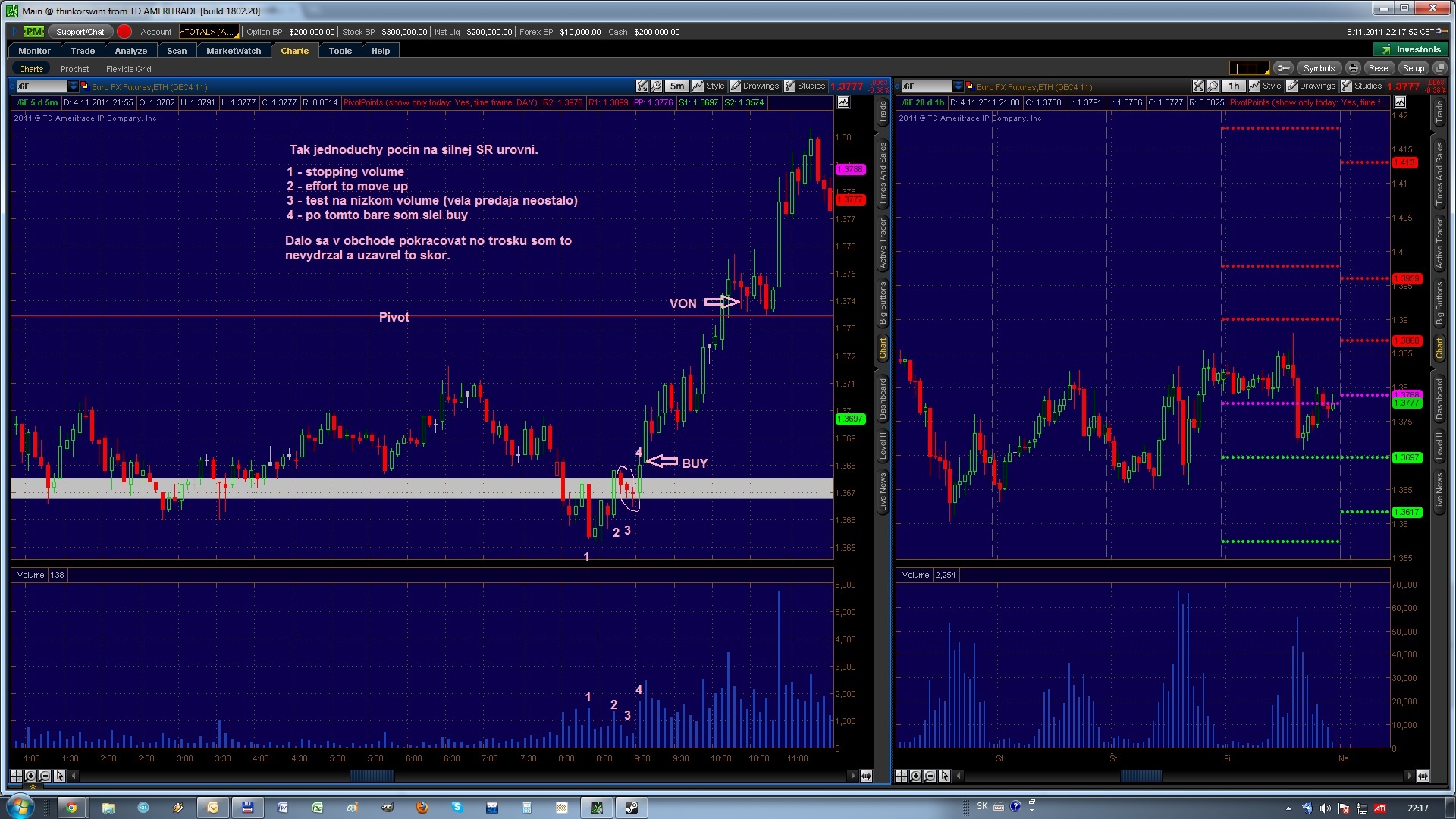
Task: Toggle the left chart's auto-fit width button
Action: 865,776
